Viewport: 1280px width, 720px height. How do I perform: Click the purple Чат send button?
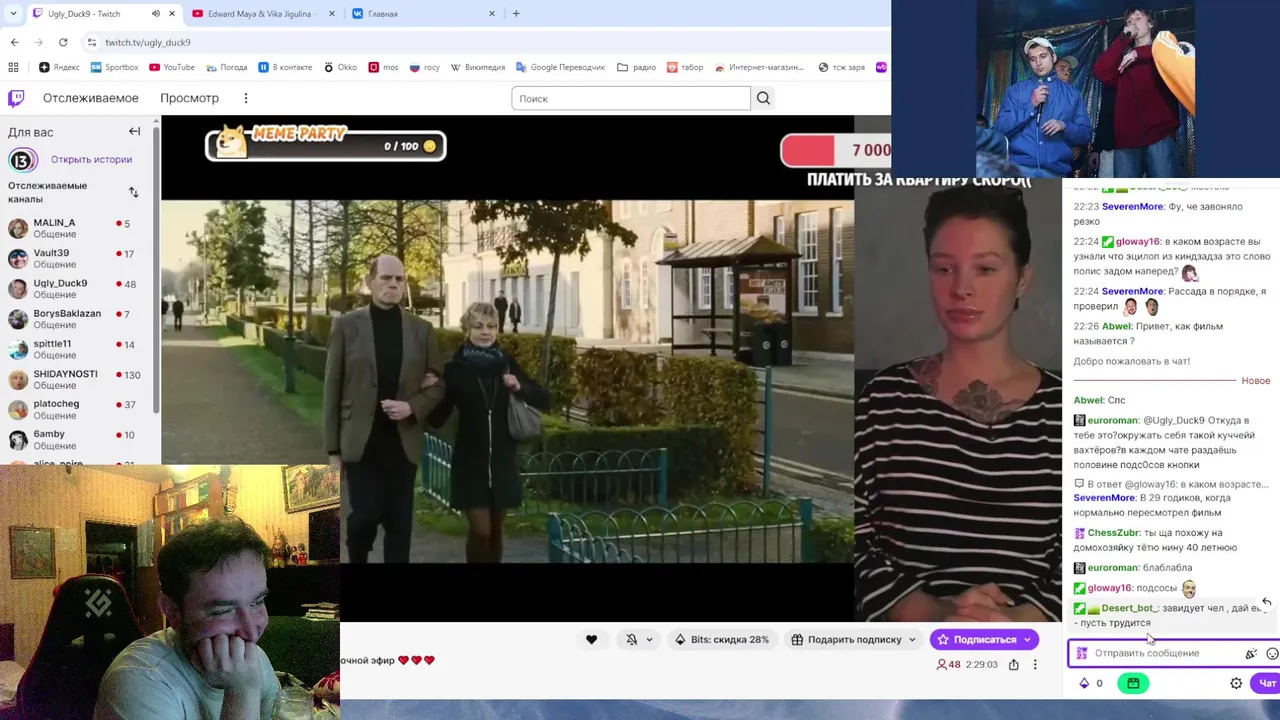(1267, 683)
